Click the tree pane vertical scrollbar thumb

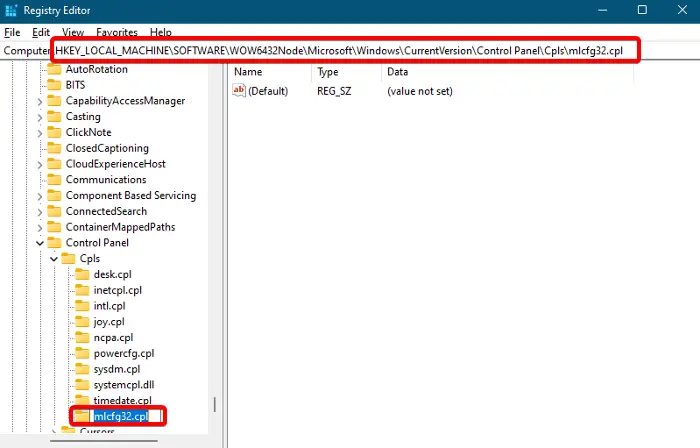click(x=215, y=404)
